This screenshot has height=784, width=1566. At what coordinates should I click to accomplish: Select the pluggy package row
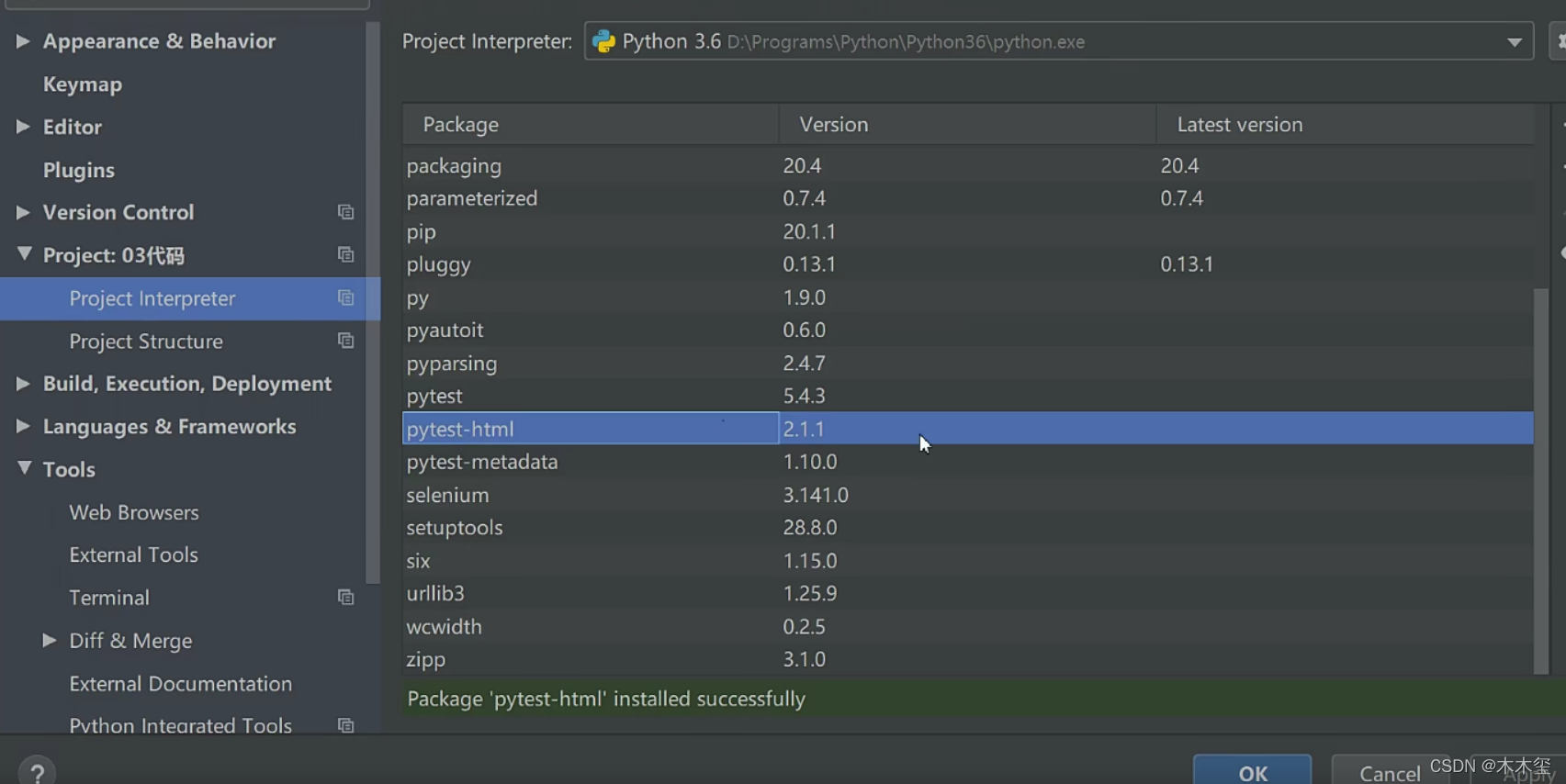pos(968,264)
